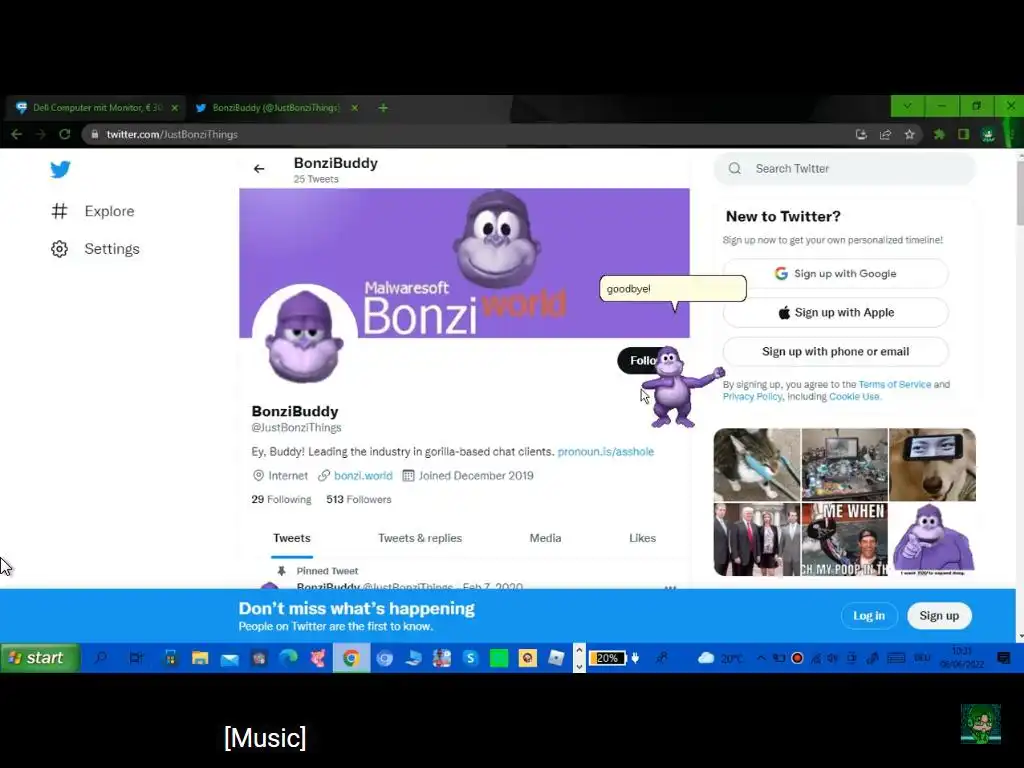
Task: Switch to Tweets & replies tab
Action: 420,538
